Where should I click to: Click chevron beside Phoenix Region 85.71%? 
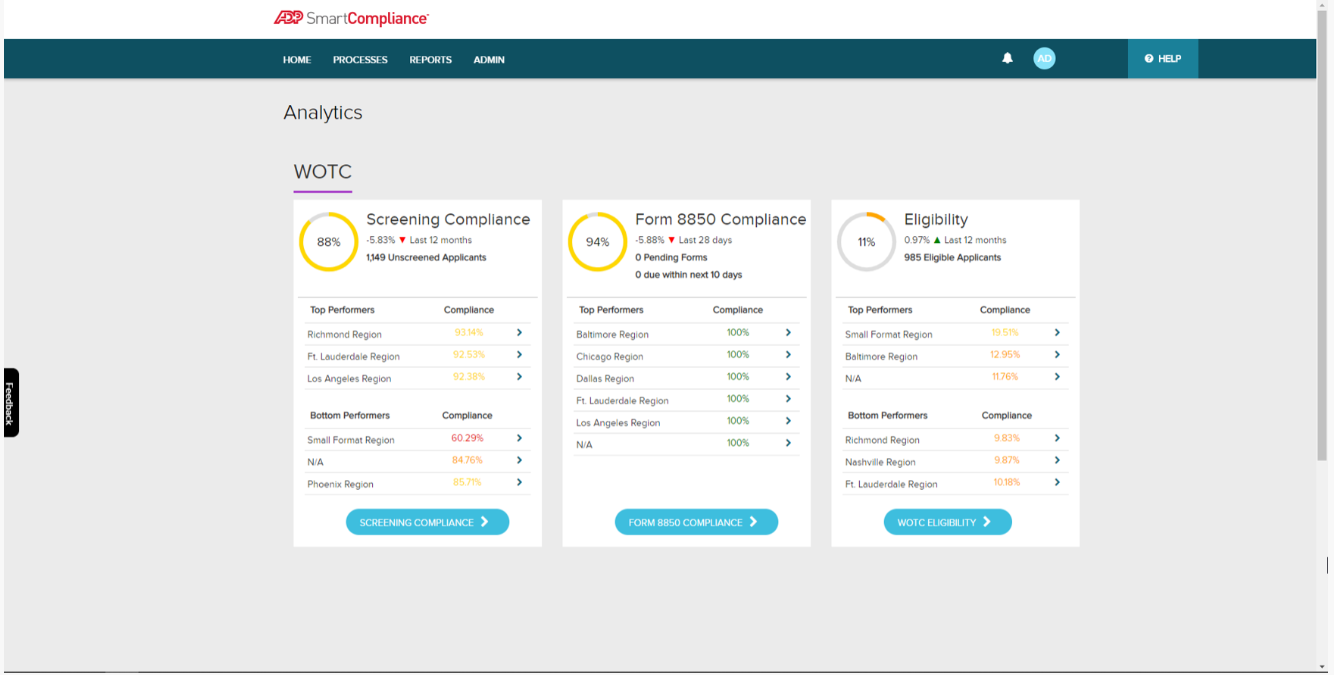[x=519, y=483]
